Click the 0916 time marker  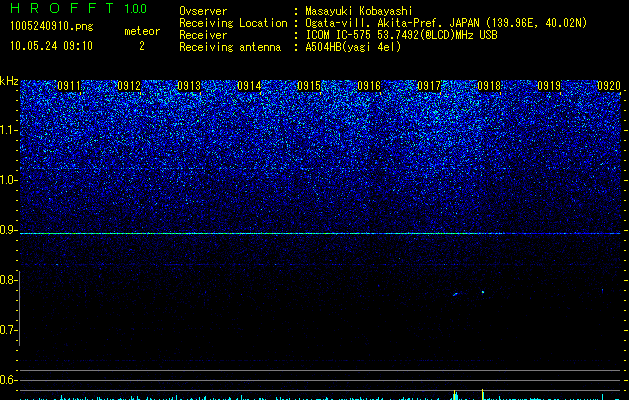(369, 86)
